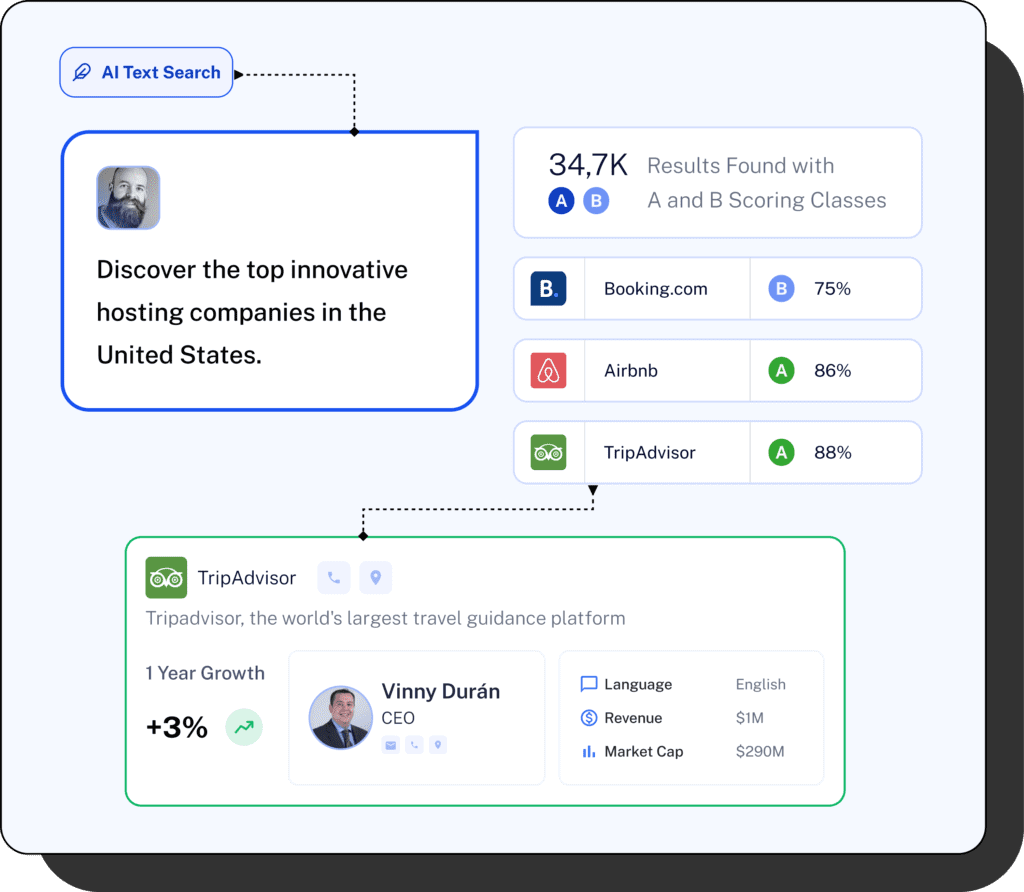Click the search prompt about hosting companies

[x=252, y=312]
